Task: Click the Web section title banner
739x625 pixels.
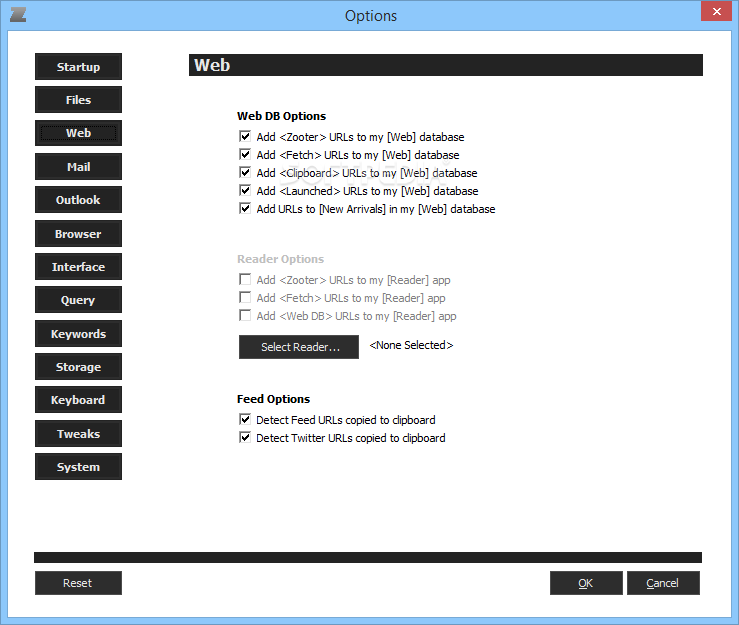Action: coord(445,65)
